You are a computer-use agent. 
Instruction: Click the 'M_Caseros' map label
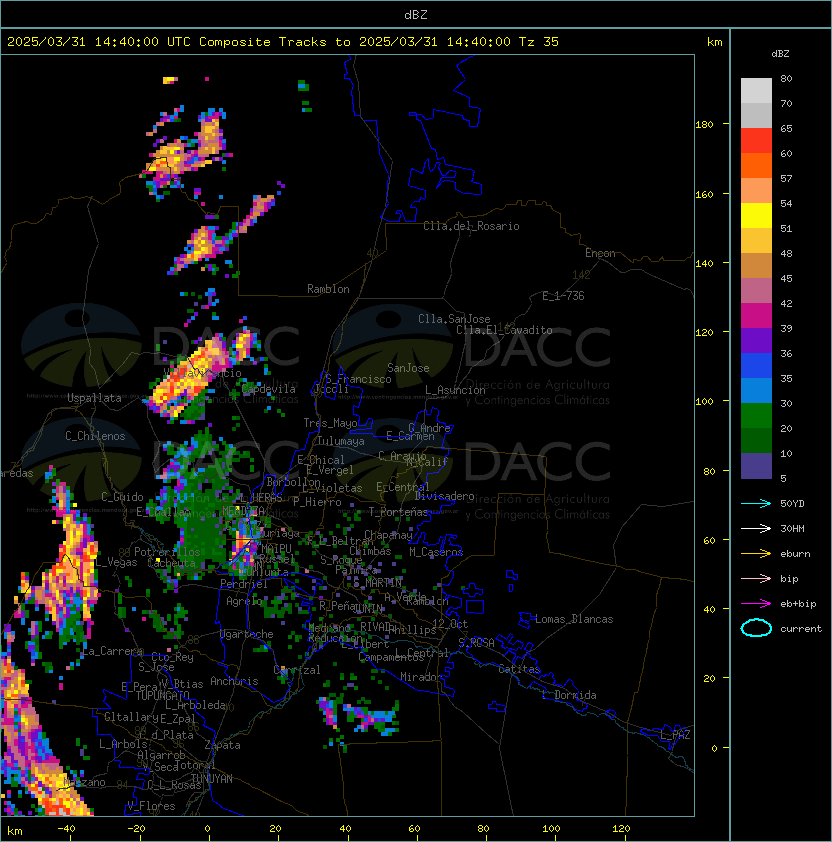coord(436,552)
